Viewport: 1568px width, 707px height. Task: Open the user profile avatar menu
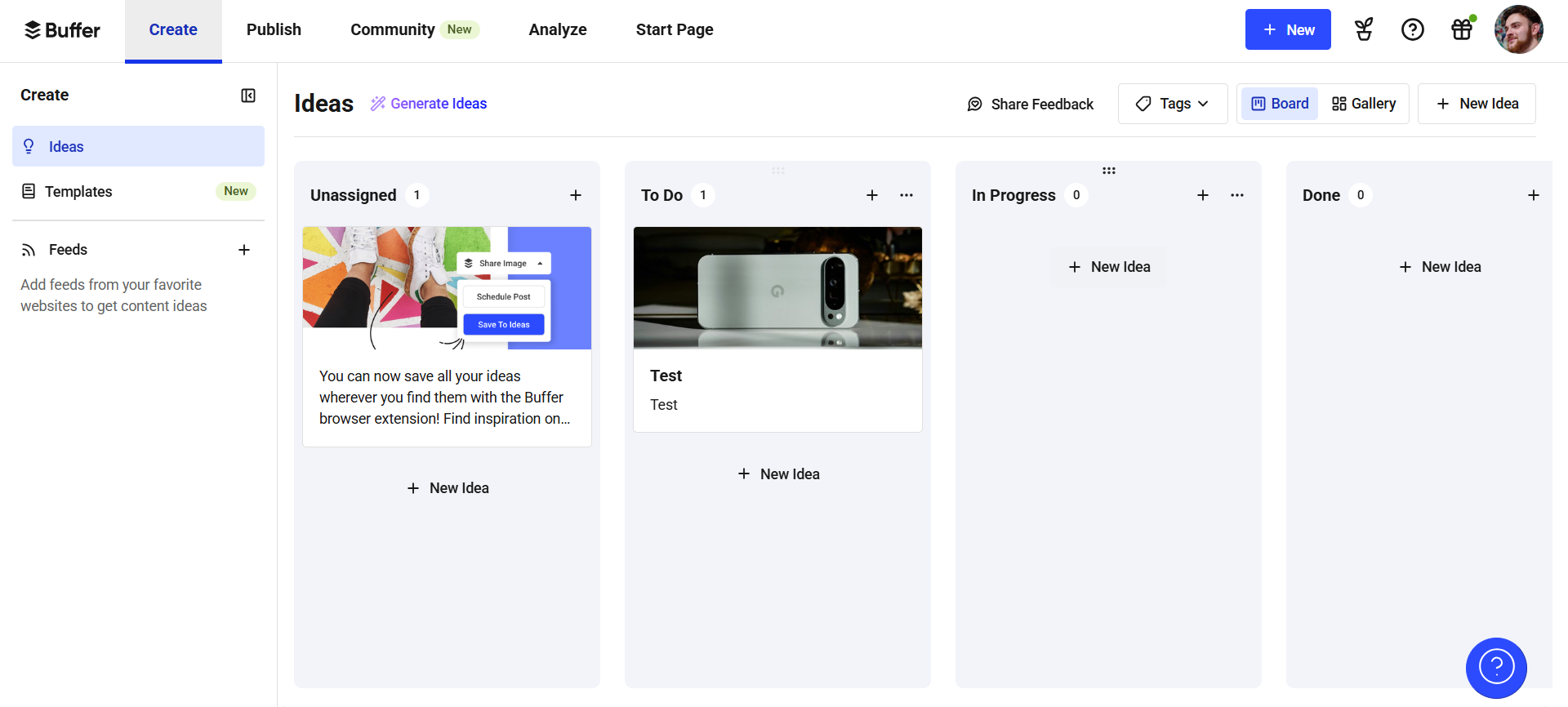click(x=1519, y=29)
